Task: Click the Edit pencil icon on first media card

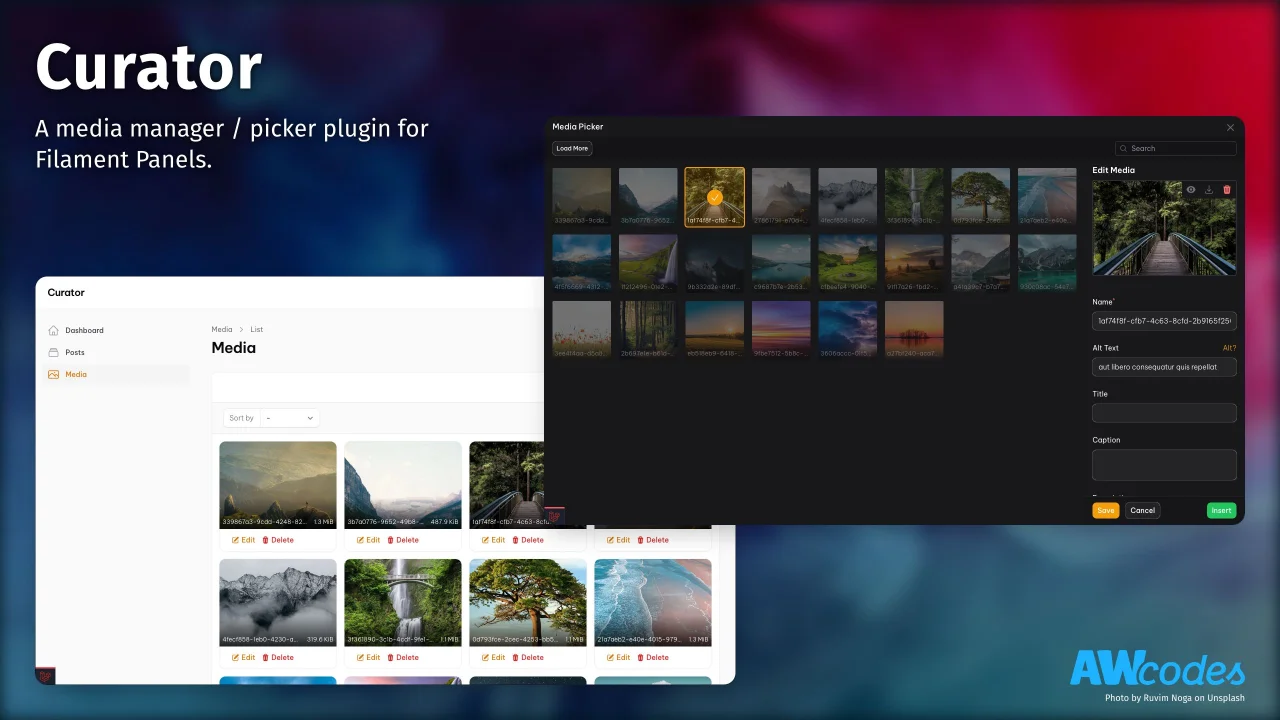Action: point(237,540)
